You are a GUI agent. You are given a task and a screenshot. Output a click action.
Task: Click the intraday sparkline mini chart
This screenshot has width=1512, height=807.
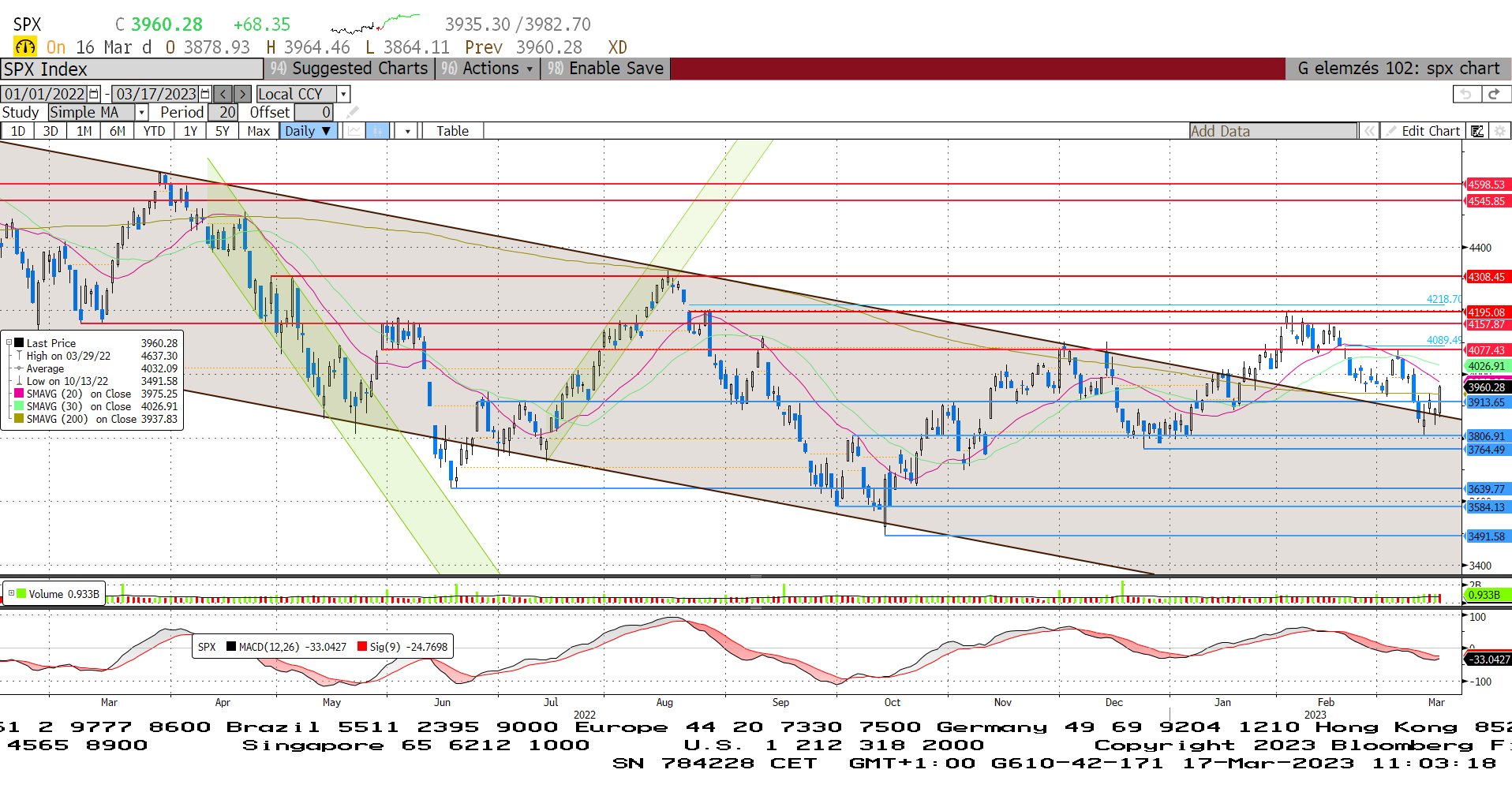(x=376, y=24)
